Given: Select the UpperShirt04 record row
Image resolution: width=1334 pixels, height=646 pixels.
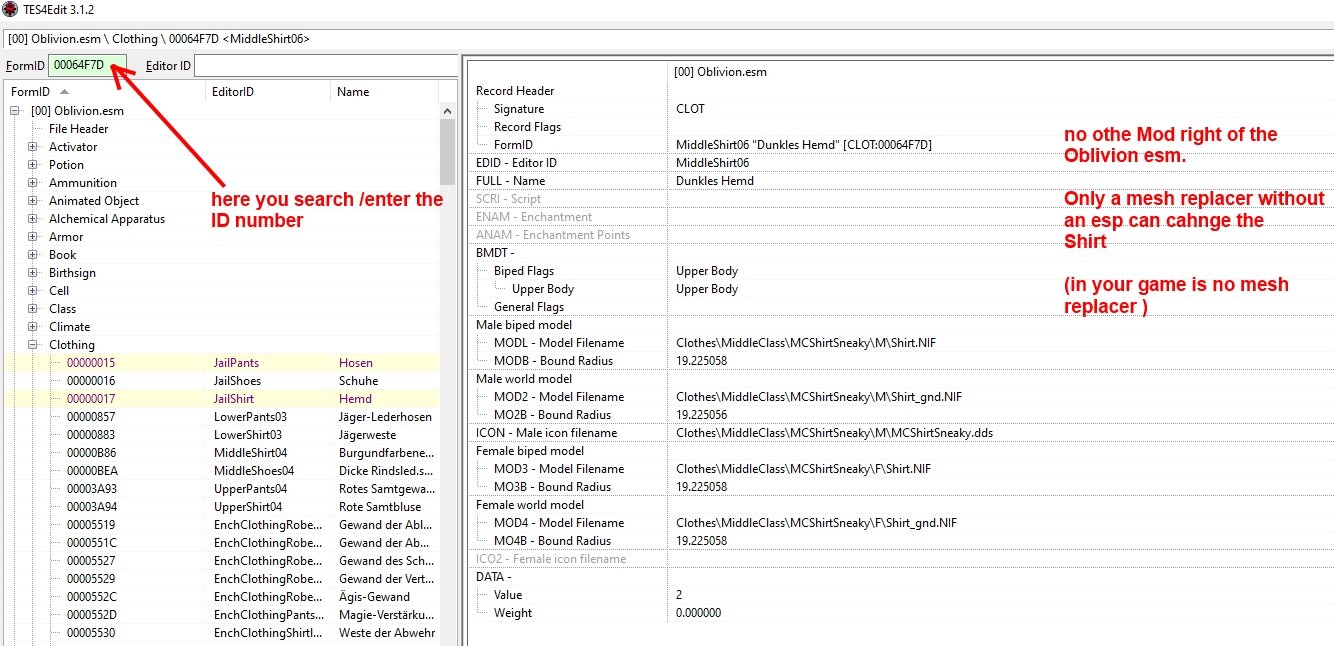Looking at the screenshot, I should 222,507.
